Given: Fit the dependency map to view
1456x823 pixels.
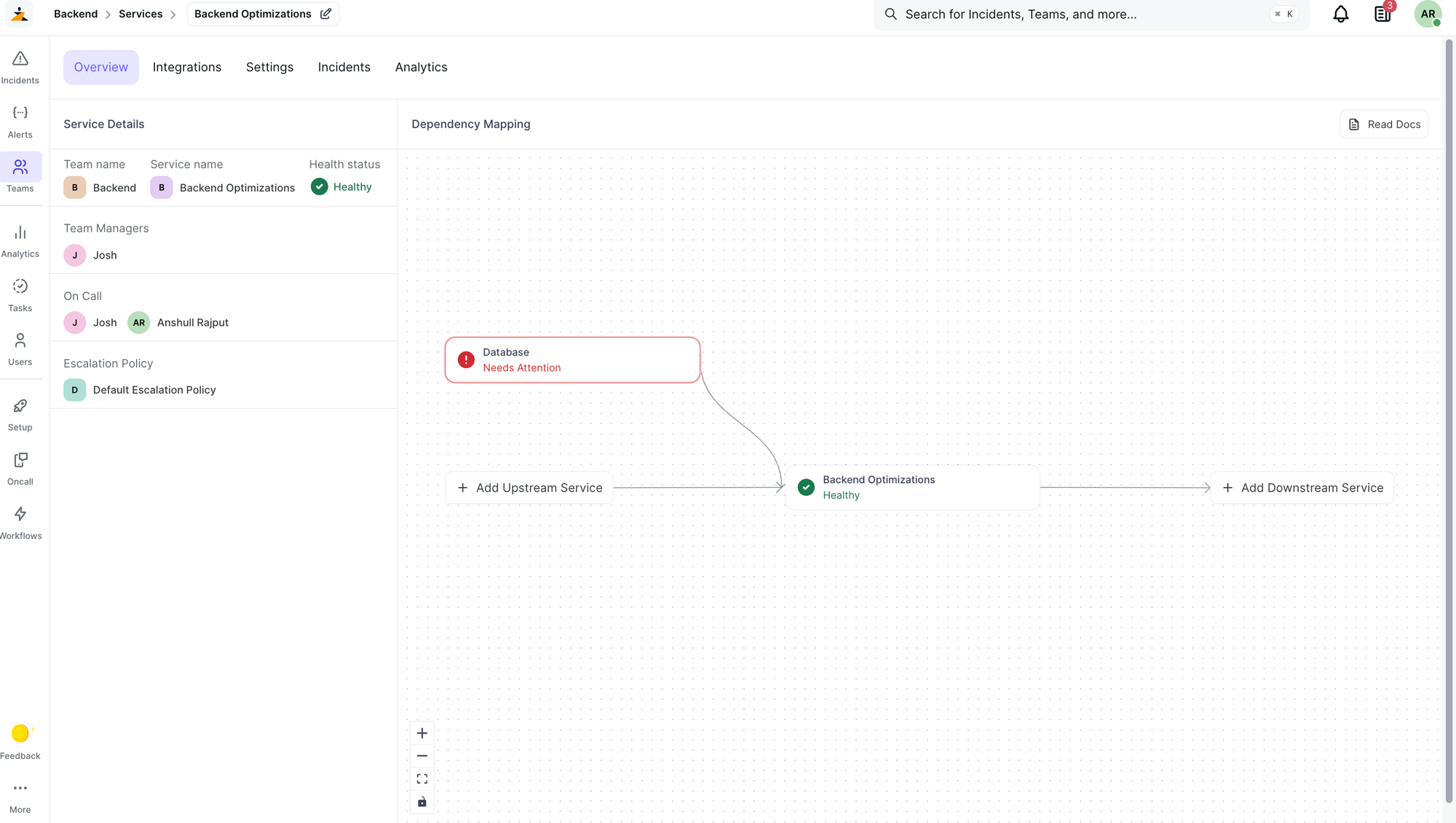Looking at the screenshot, I should (x=422, y=779).
